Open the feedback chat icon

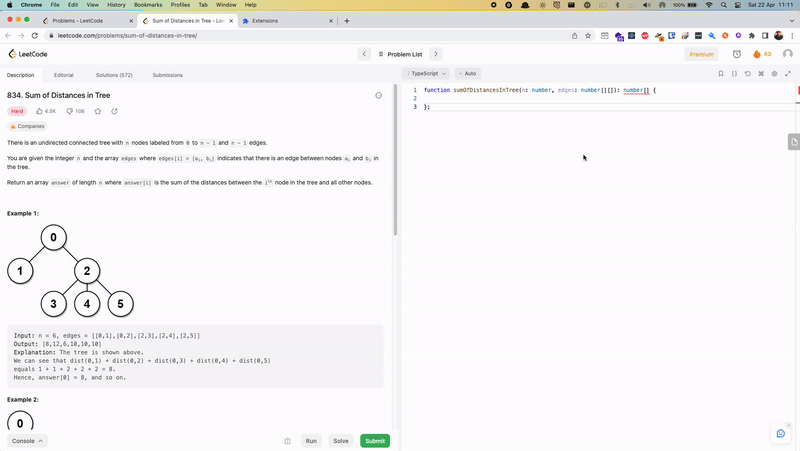(781, 434)
